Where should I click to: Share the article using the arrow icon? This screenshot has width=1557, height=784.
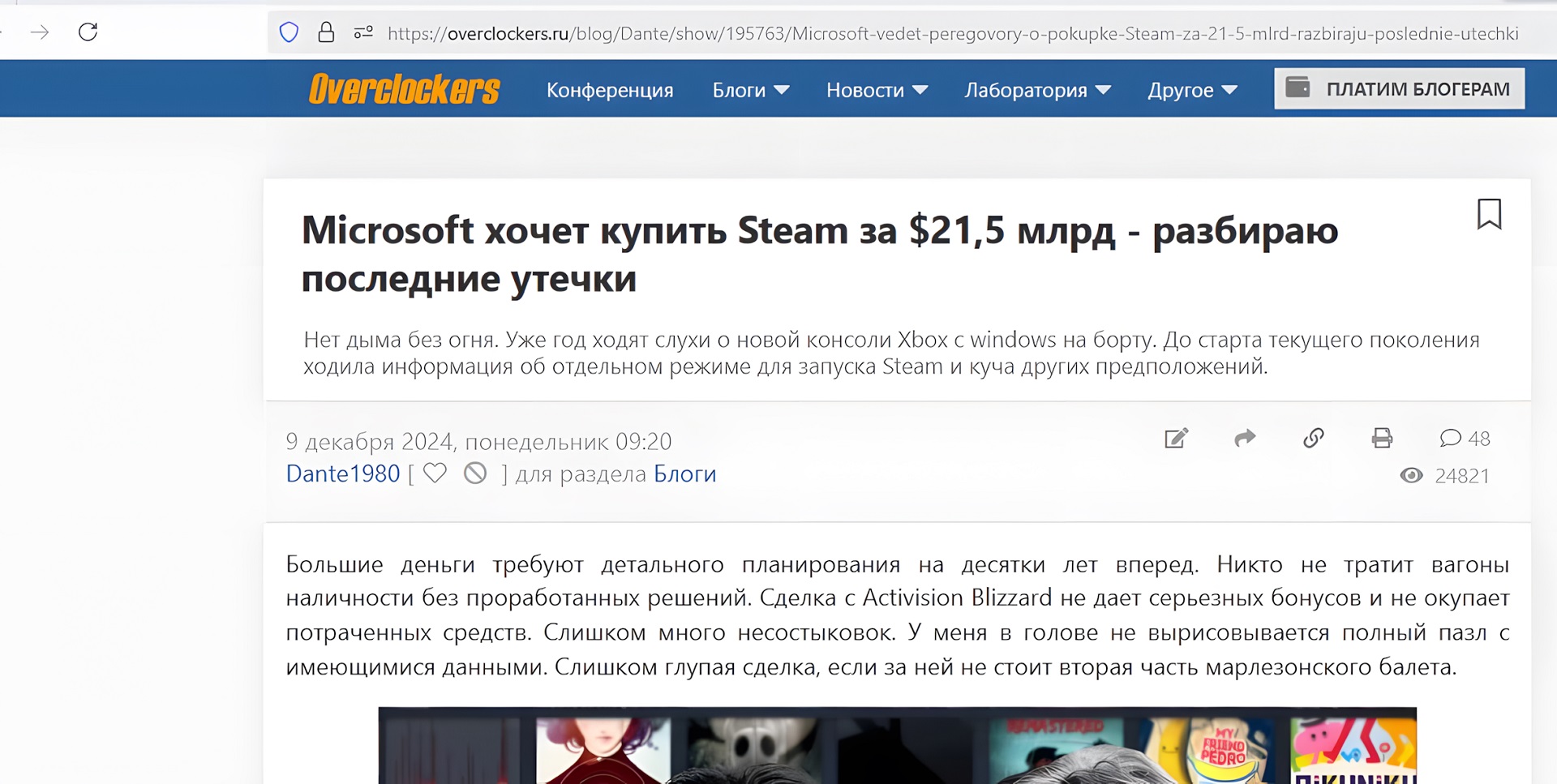pyautogui.click(x=1245, y=438)
